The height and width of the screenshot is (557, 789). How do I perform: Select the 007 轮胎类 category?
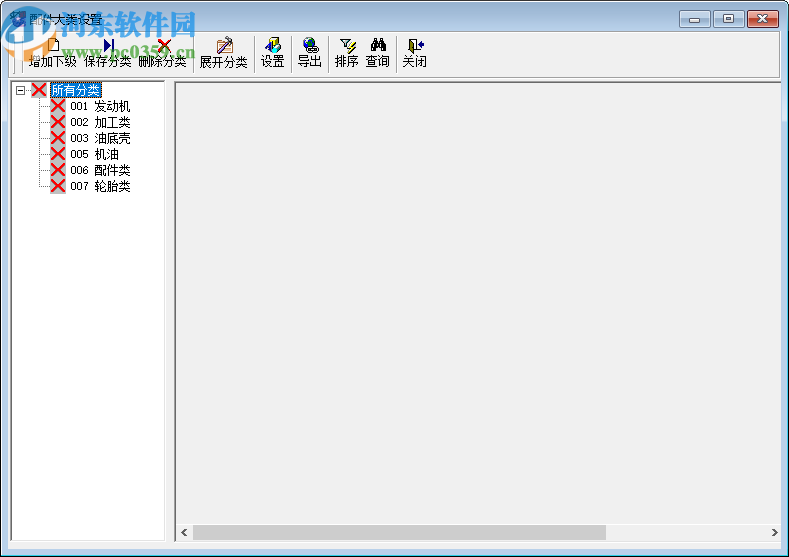(x=100, y=186)
